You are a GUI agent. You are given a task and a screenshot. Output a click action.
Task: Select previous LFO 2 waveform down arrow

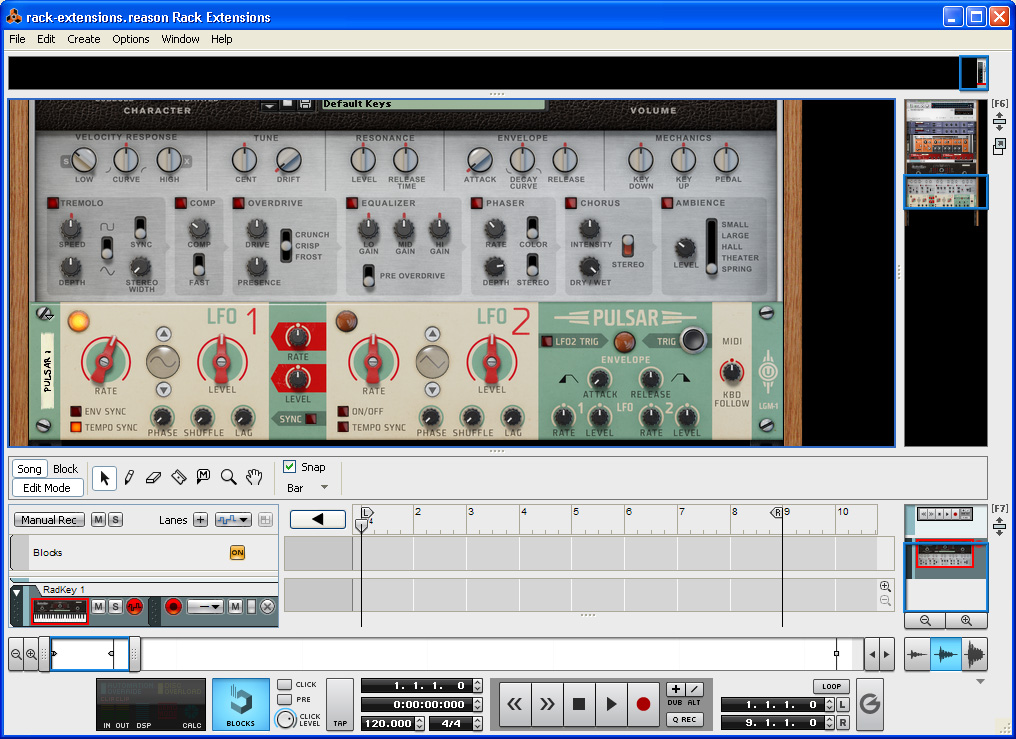(x=432, y=389)
